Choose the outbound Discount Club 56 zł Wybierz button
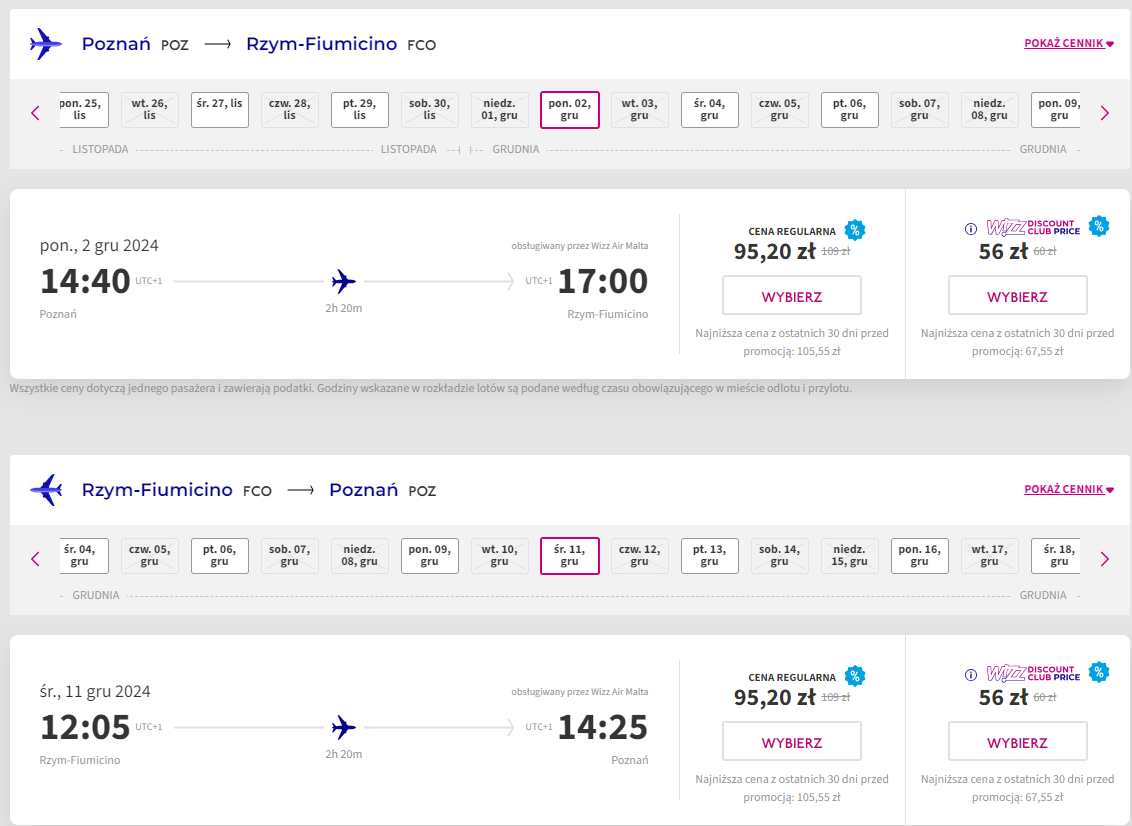This screenshot has width=1132, height=826. pyautogui.click(x=1017, y=295)
